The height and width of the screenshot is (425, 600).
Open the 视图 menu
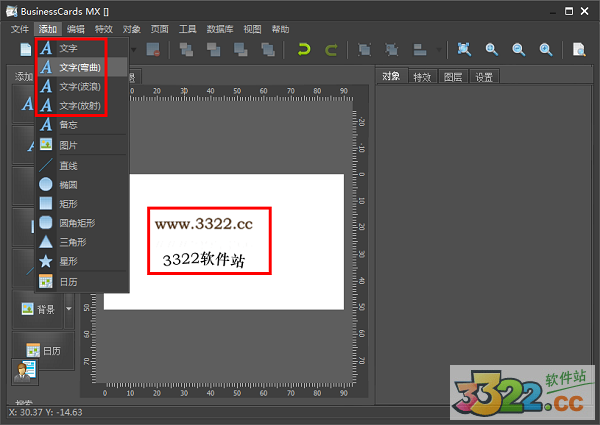click(253, 29)
